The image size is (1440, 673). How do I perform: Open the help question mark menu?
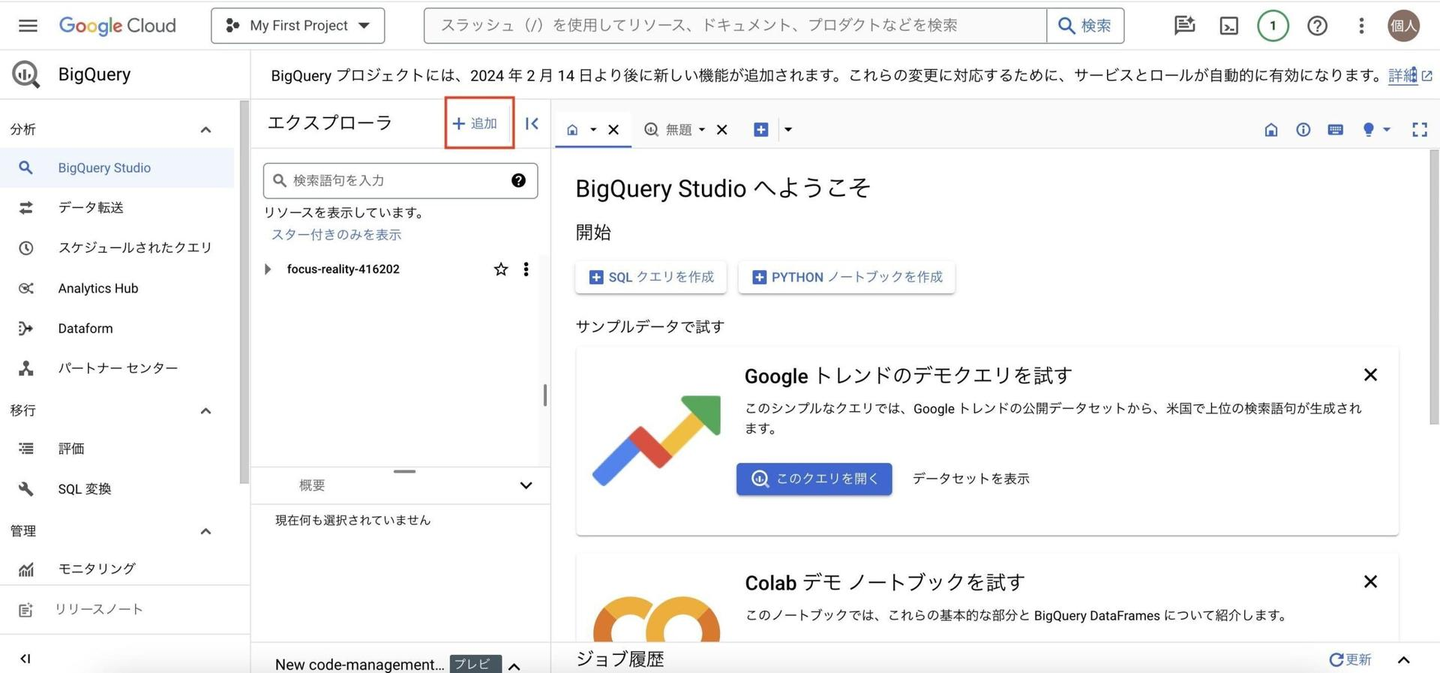click(x=1317, y=26)
